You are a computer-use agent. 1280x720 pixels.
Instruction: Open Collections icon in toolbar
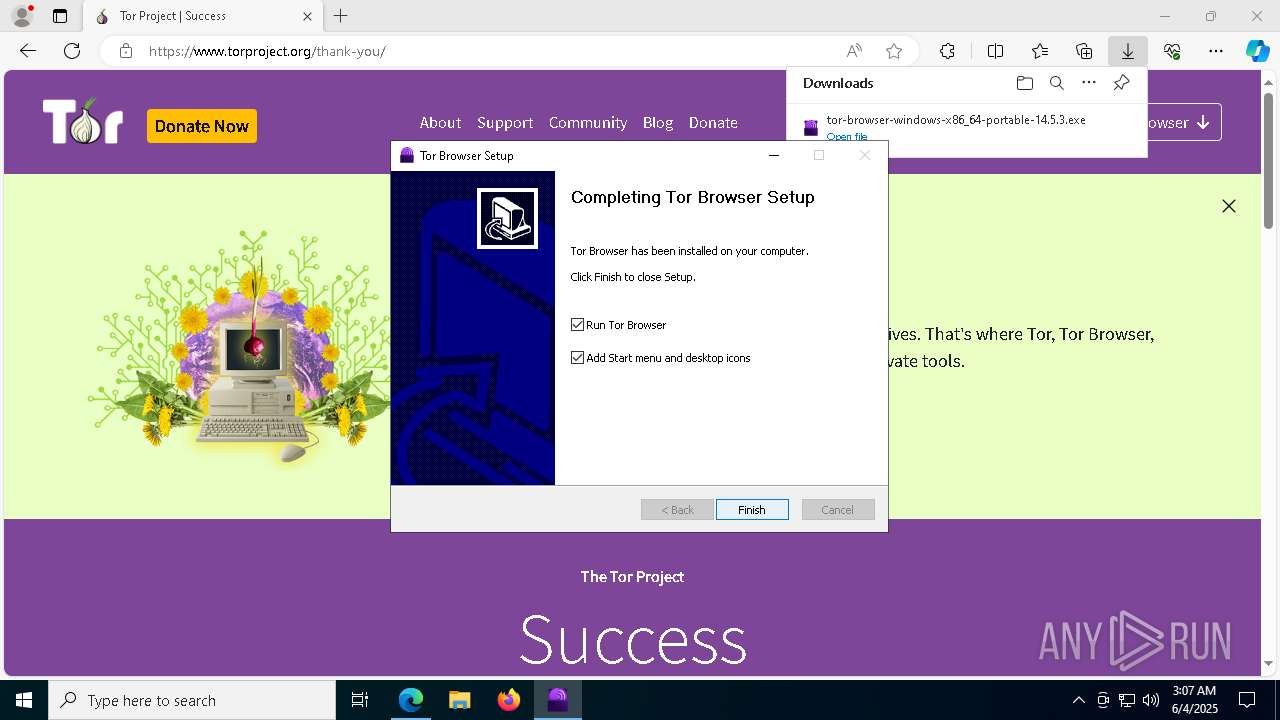coord(1084,51)
